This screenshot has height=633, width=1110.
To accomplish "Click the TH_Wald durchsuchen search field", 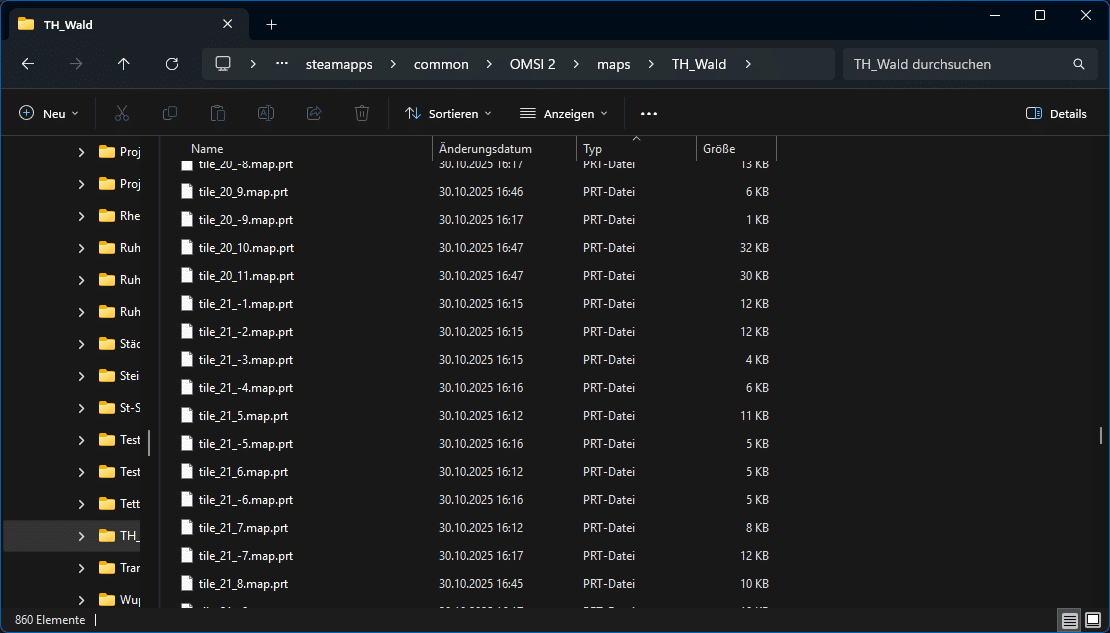I will point(955,64).
